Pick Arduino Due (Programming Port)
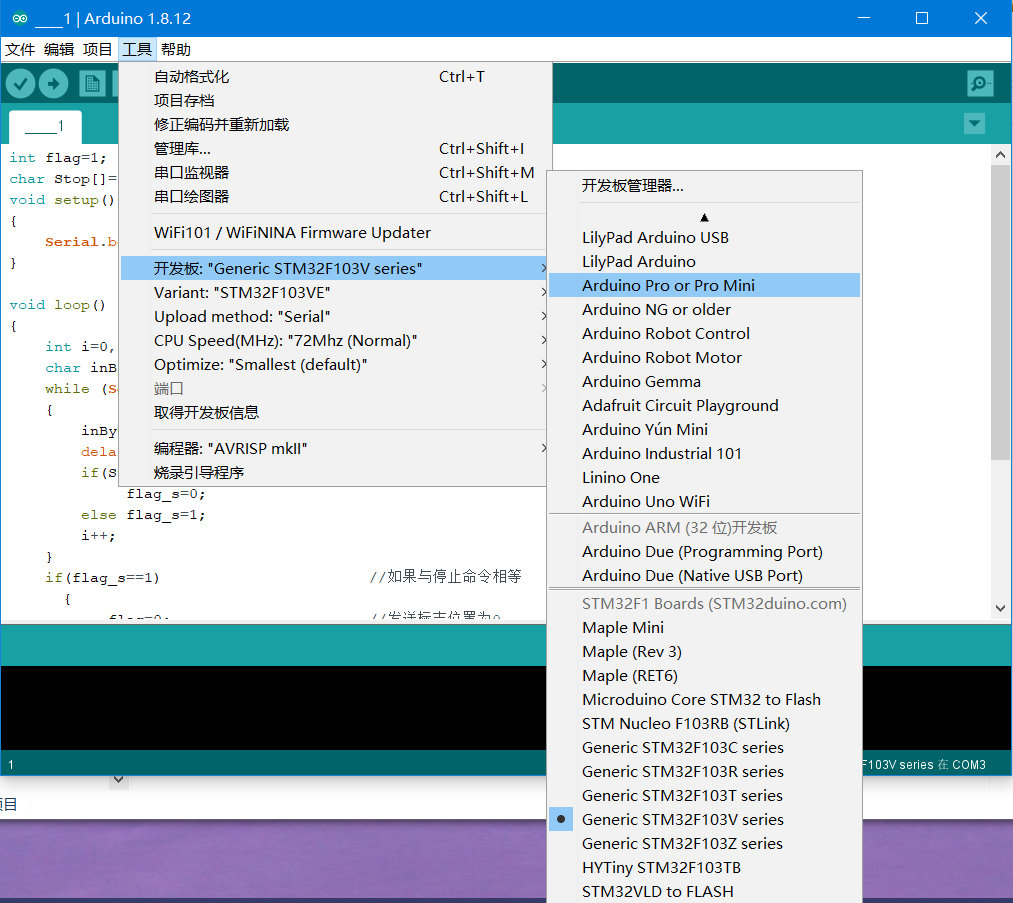This screenshot has width=1013, height=903. 704,552
